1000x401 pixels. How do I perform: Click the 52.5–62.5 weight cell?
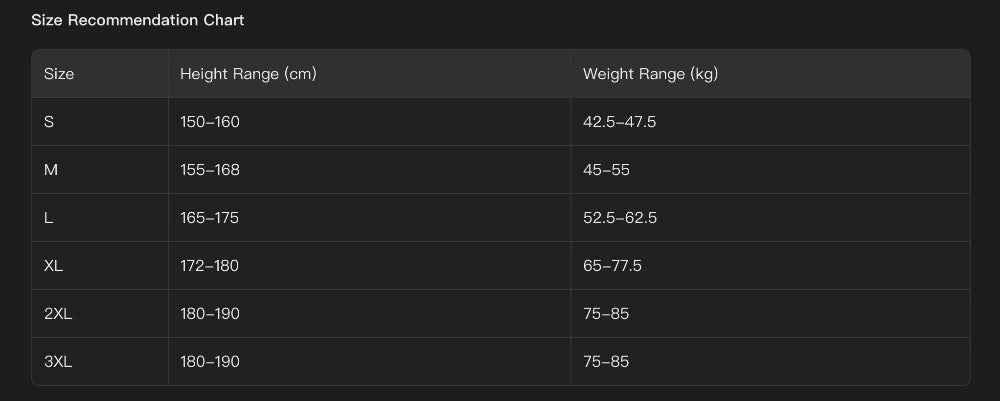click(619, 218)
